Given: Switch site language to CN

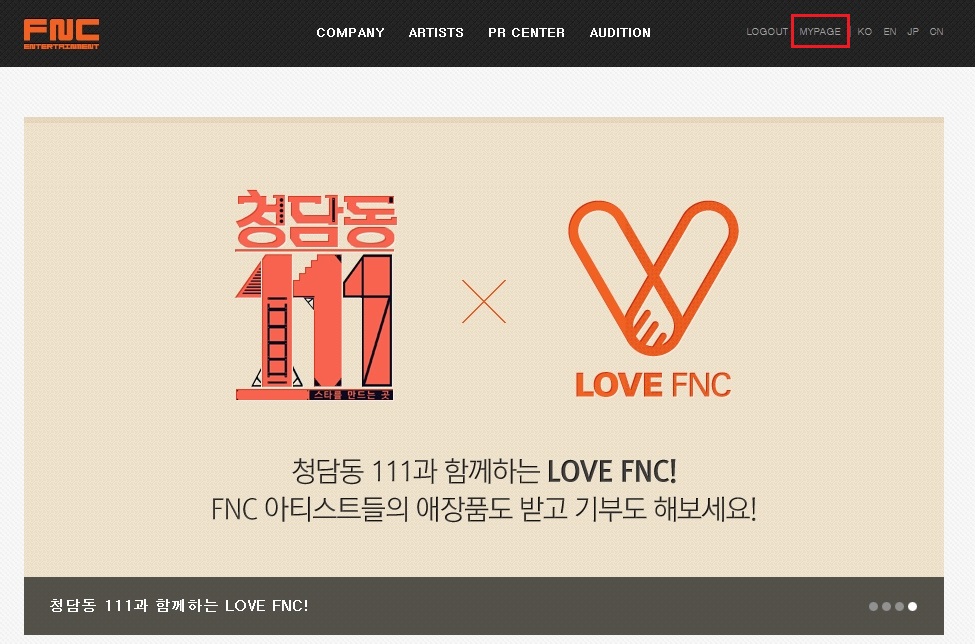Looking at the screenshot, I should tap(936, 32).
